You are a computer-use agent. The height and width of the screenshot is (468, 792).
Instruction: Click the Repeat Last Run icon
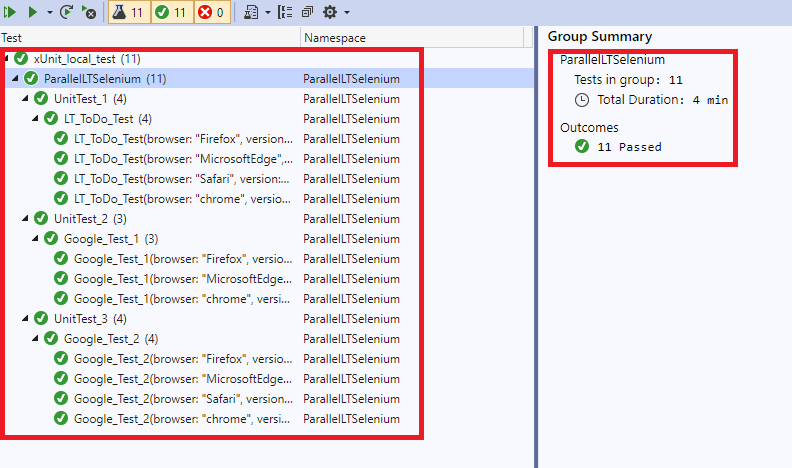click(x=67, y=12)
